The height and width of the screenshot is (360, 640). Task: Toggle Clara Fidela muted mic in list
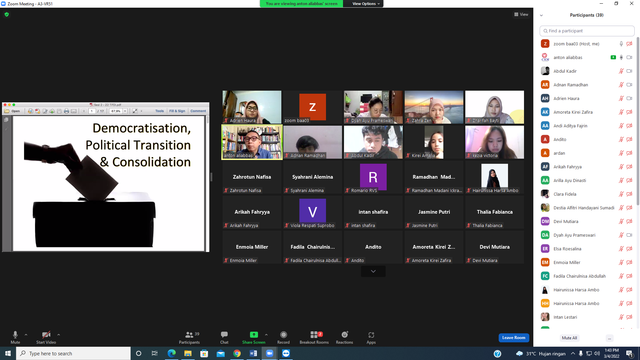tap(621, 194)
